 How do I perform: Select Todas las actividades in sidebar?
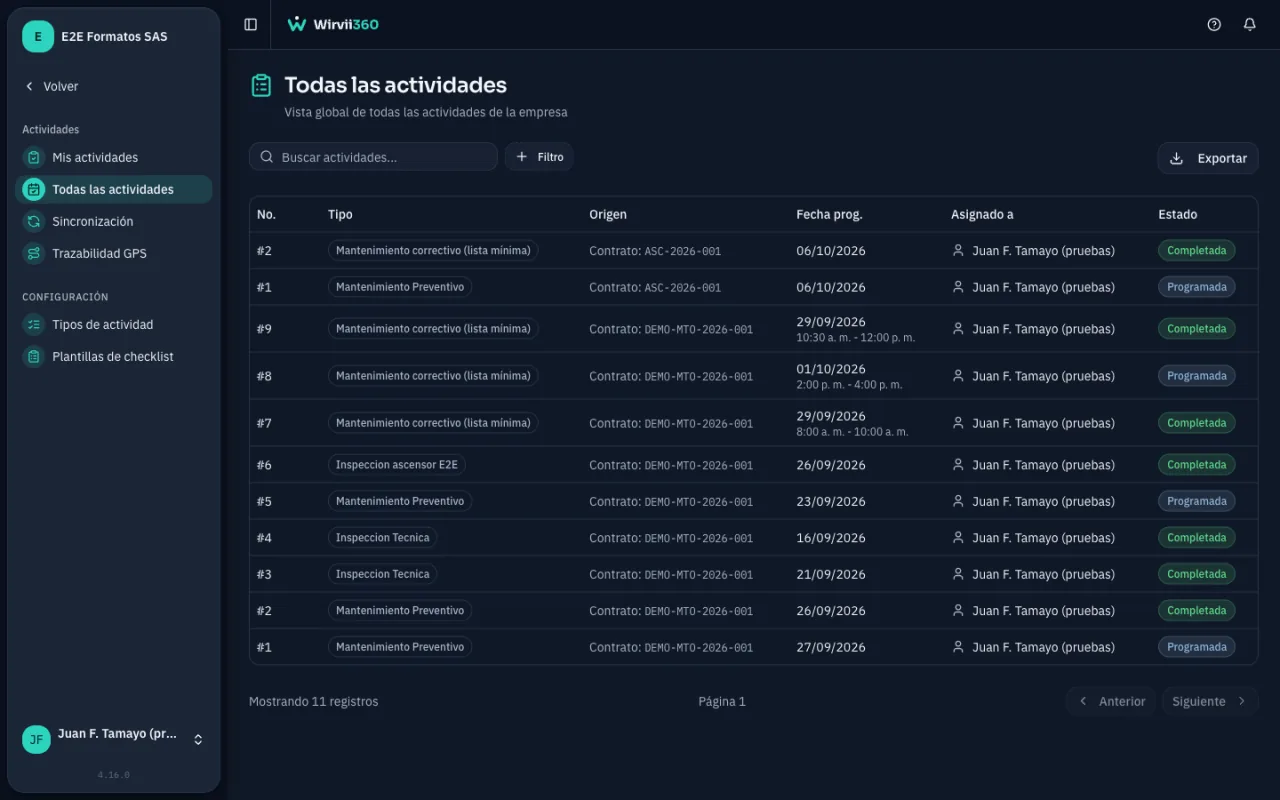point(113,189)
